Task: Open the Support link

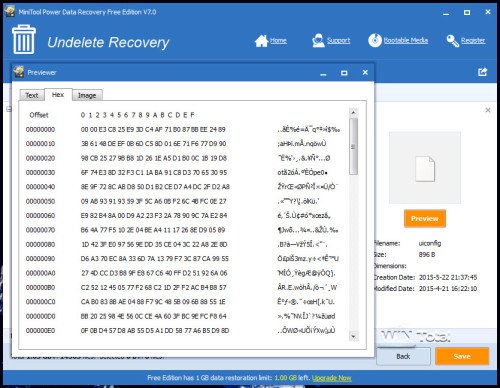Action: pos(338,41)
